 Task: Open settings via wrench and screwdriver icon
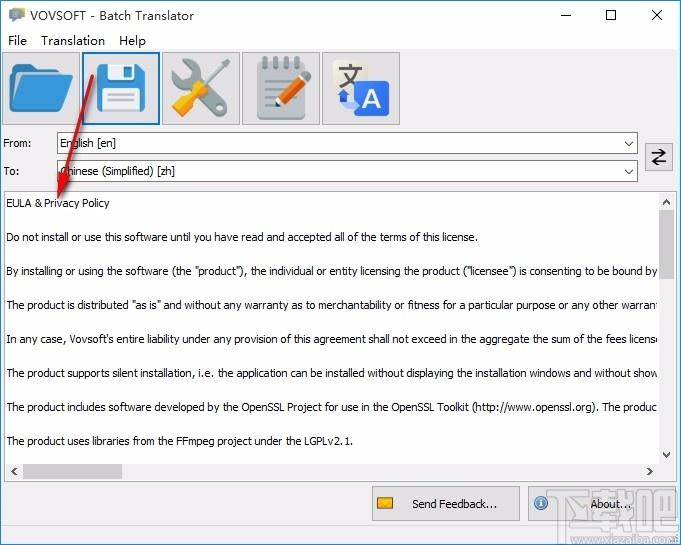pyautogui.click(x=201, y=88)
